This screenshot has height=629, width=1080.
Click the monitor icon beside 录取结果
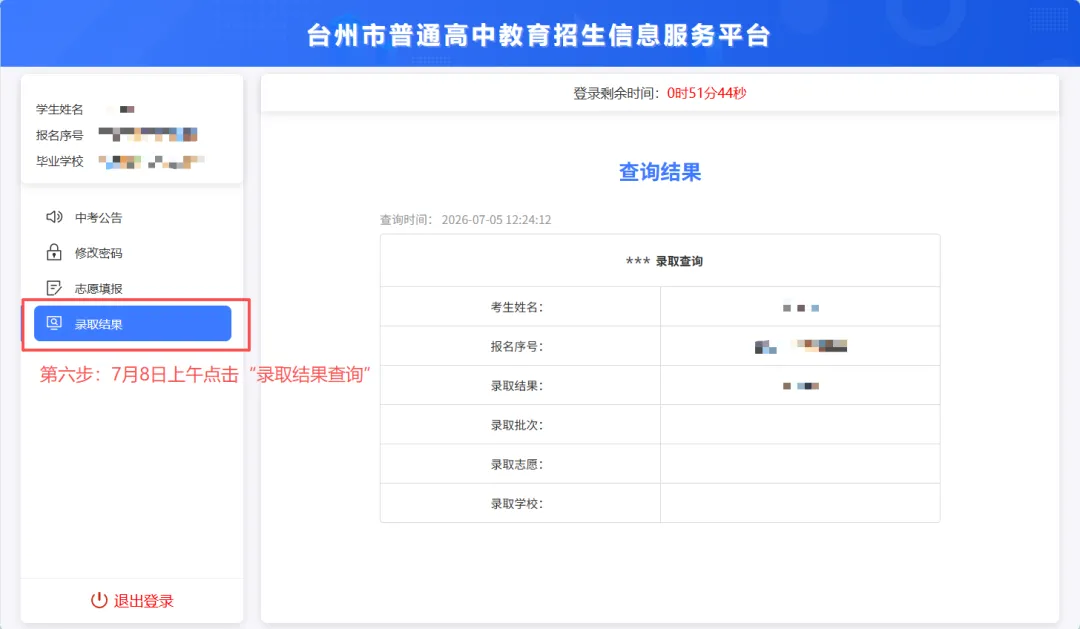[54, 323]
